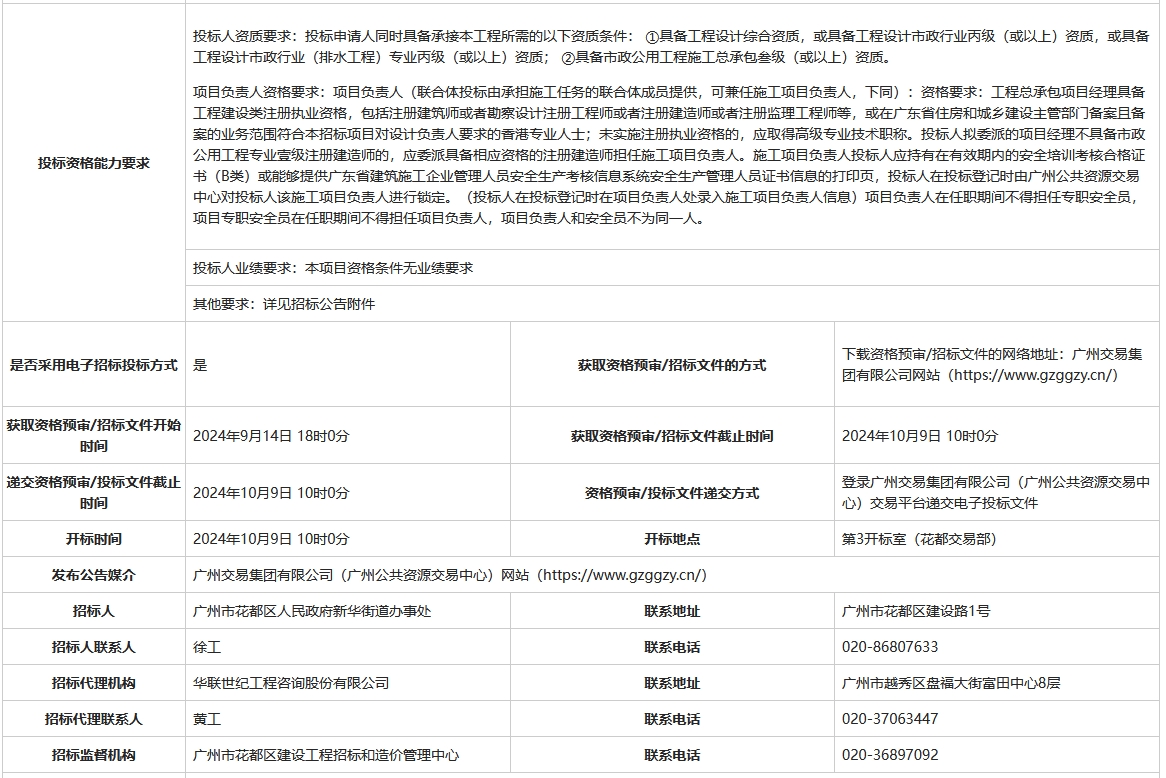Screen dimensions: 1166x778
Task: Click the 发布公告媒介 website text
Action: pyautogui.click(x=450, y=575)
